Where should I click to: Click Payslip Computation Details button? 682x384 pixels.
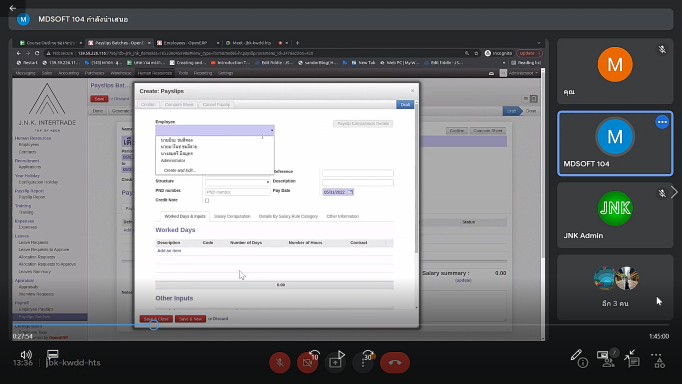[363, 124]
